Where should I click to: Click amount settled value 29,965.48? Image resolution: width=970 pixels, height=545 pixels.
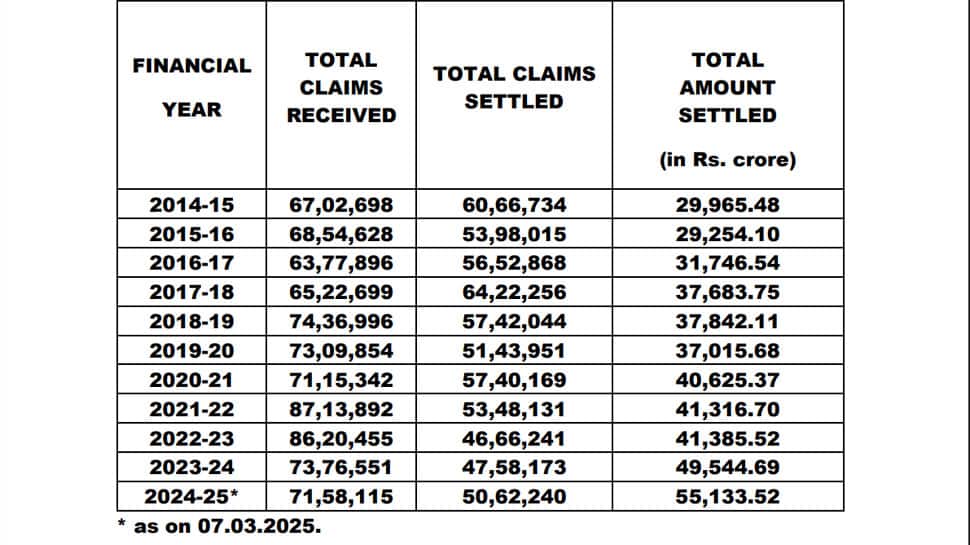coord(728,205)
